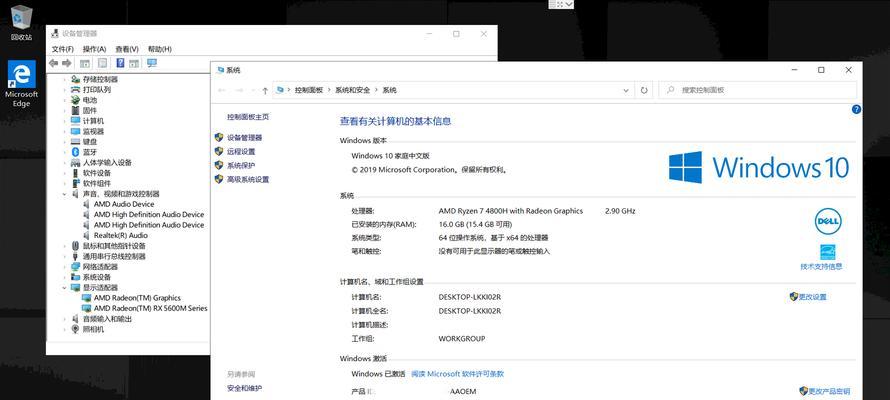Open the 查看(V) menu in Device Manager
Image resolution: width=890 pixels, height=400 pixels.
point(127,49)
